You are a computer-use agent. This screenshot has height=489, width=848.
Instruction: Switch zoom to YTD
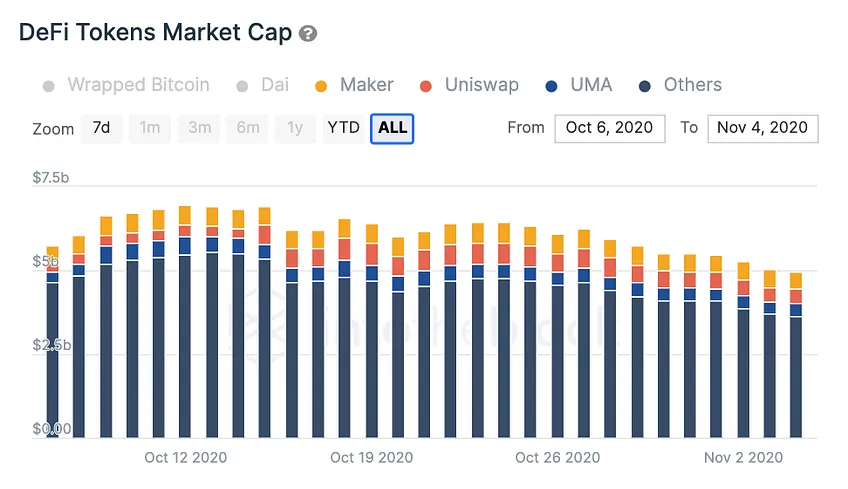pyautogui.click(x=343, y=128)
